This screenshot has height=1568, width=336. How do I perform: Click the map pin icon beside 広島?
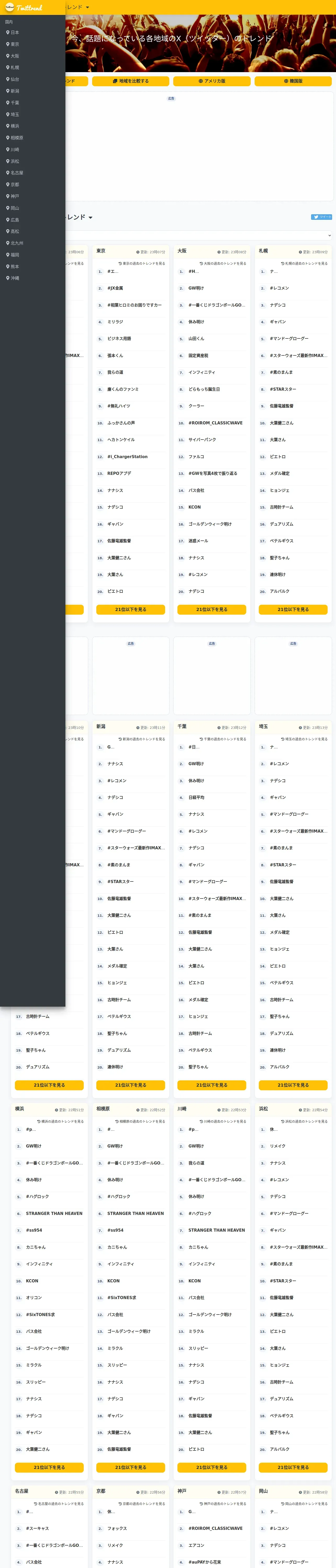pos(8,220)
